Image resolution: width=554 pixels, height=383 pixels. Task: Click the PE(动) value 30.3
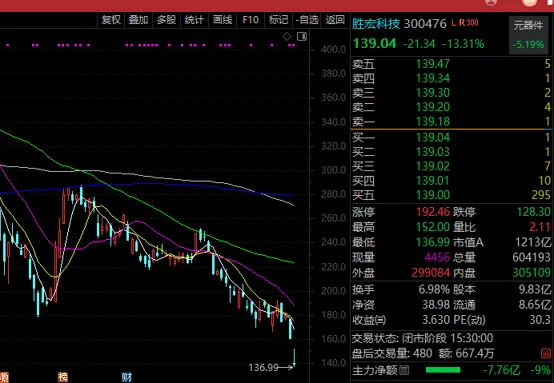540,320
